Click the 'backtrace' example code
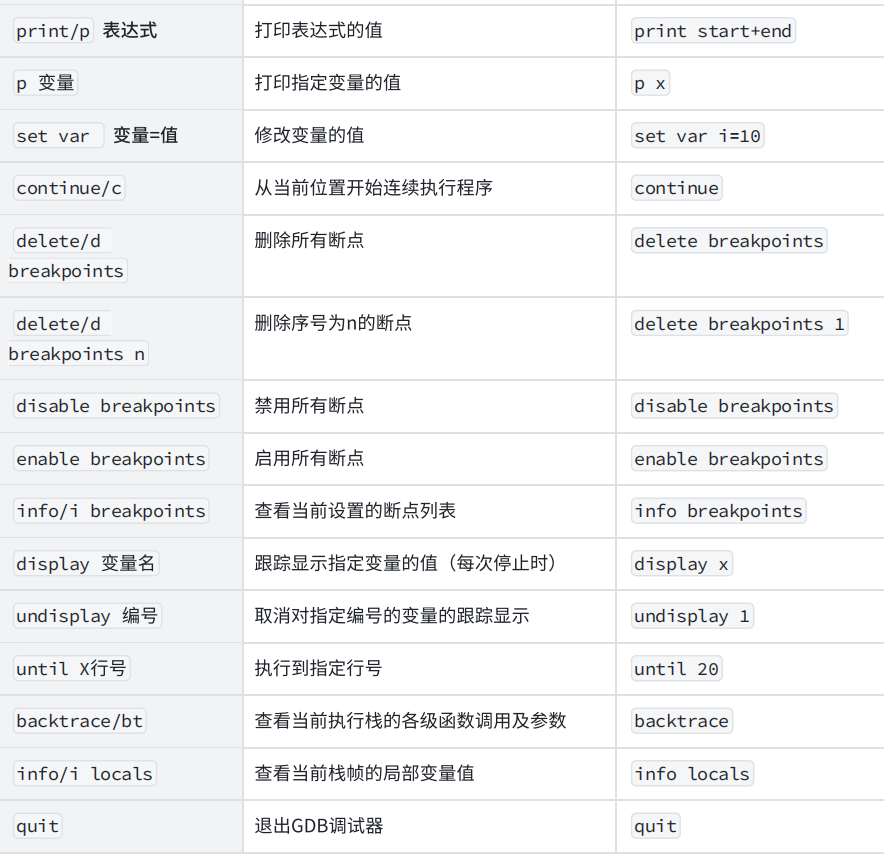Image resolution: width=884 pixels, height=855 pixels. [682, 721]
